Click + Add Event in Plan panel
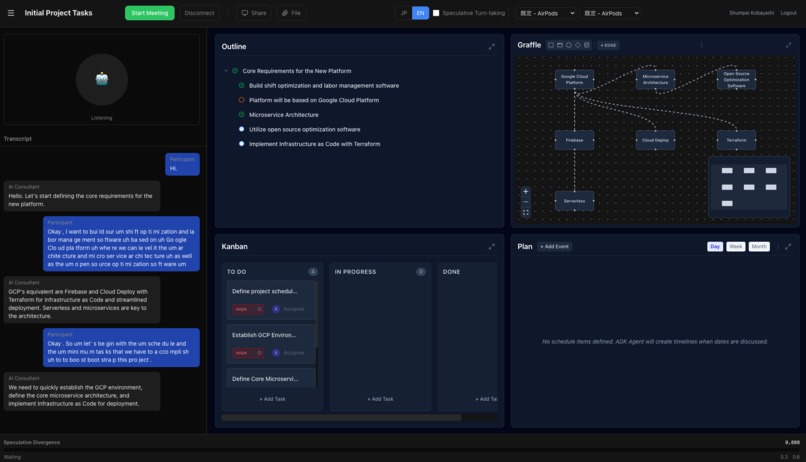Screen dimensions: 806x462 pyautogui.click(x=554, y=247)
